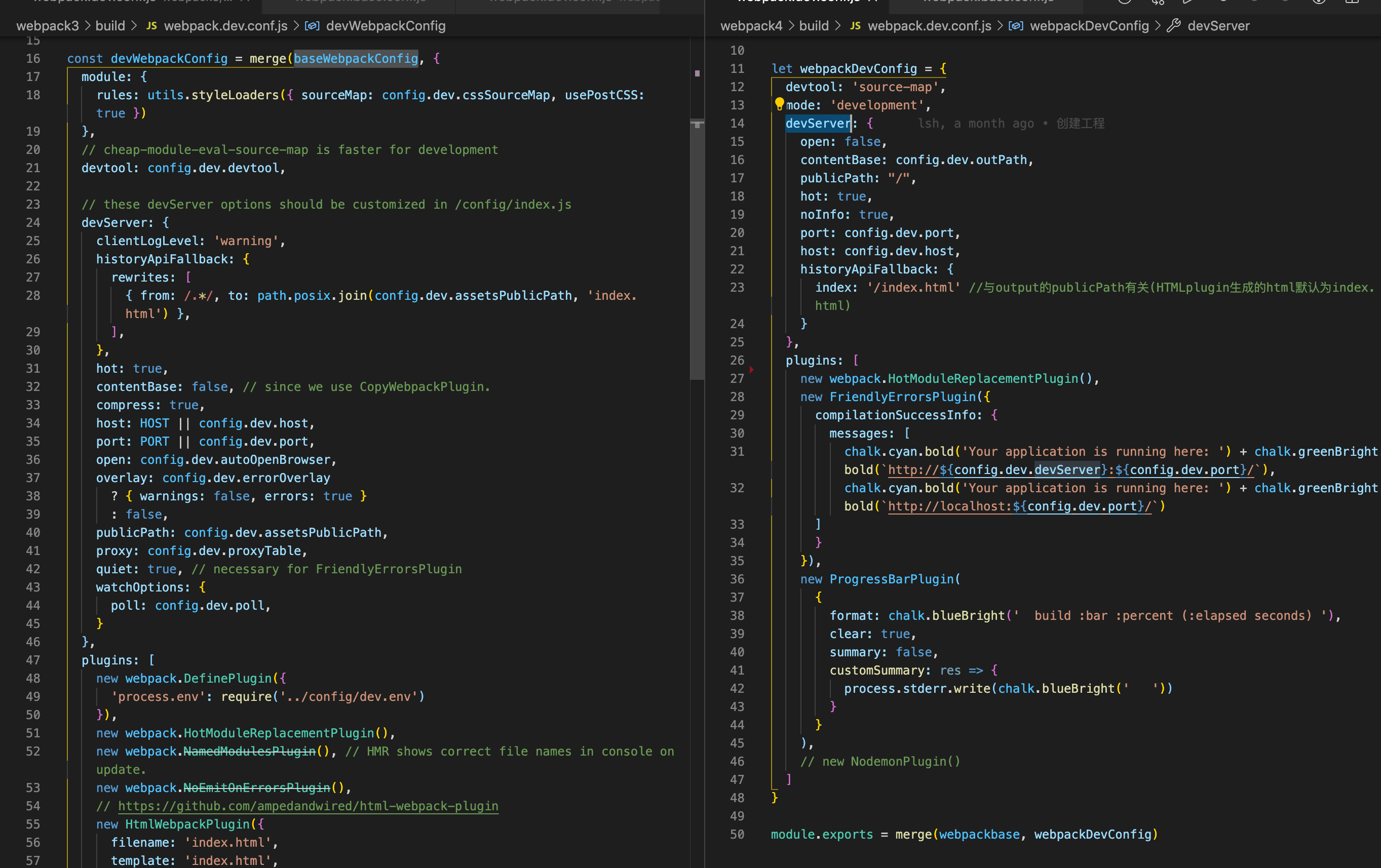The height and width of the screenshot is (868, 1381).
Task: Click the wrench icon beside devServer breadcrumb
Action: (1173, 26)
